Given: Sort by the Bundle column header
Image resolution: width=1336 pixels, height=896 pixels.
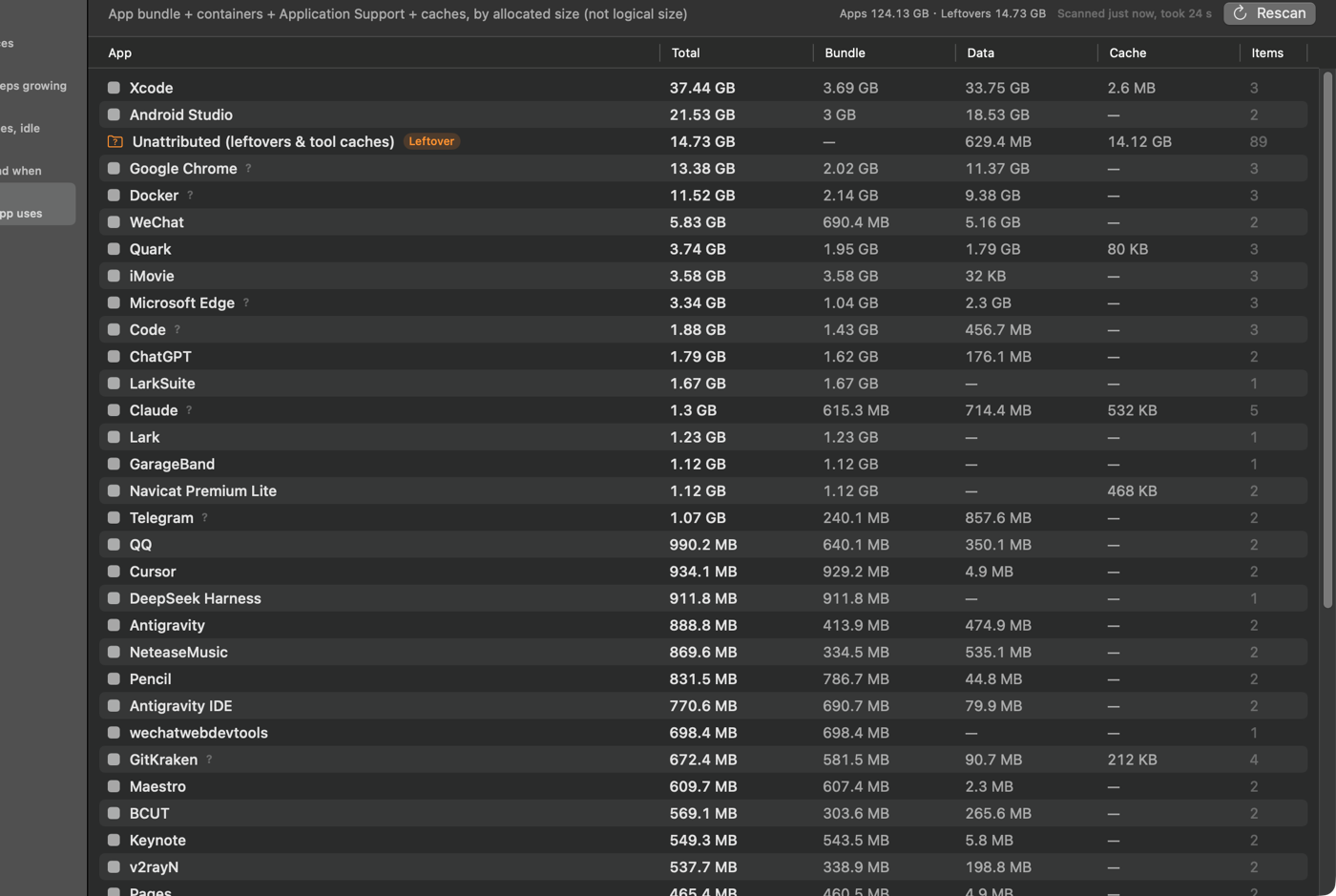Looking at the screenshot, I should tap(845, 52).
